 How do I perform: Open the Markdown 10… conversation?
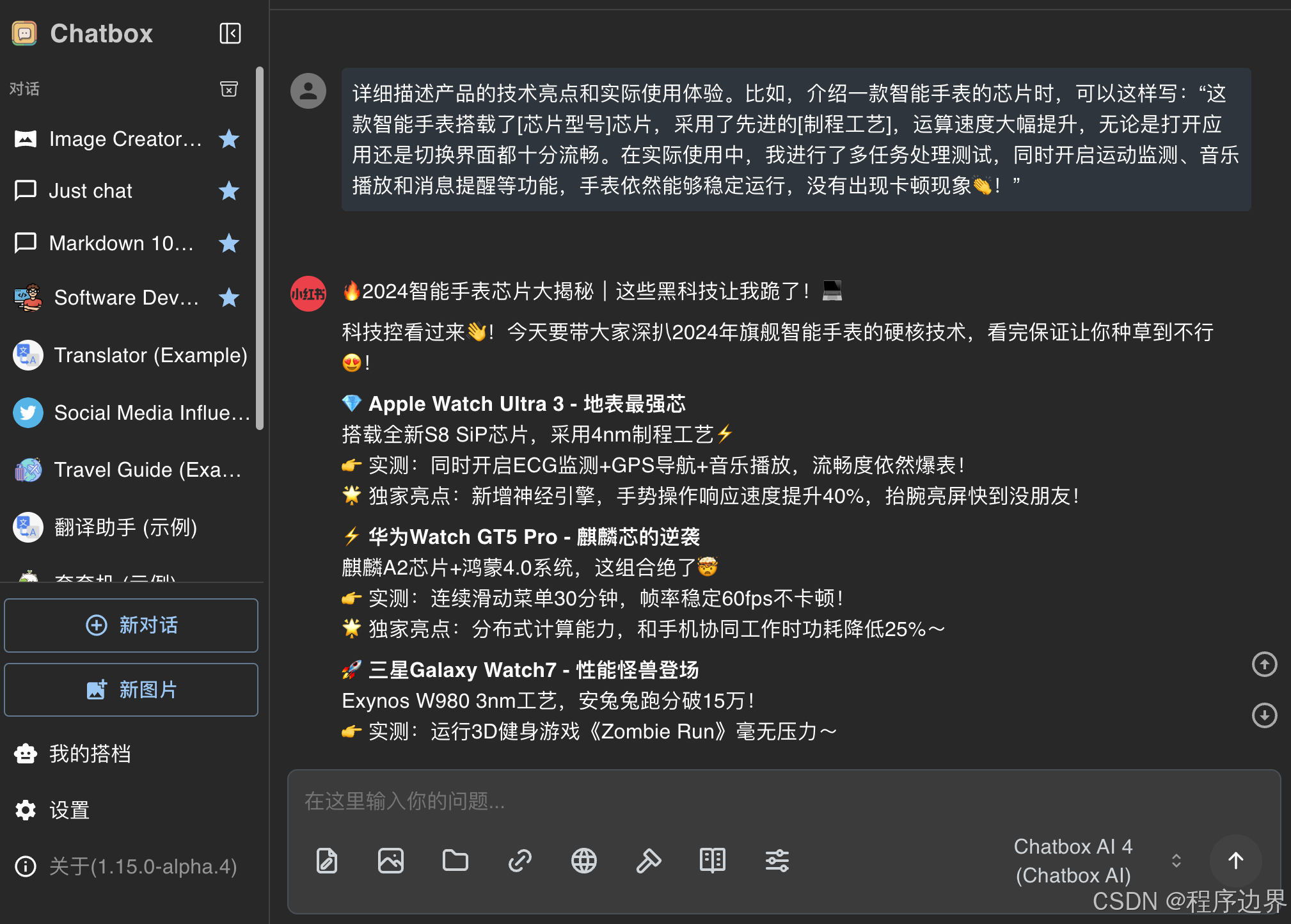pos(128,243)
